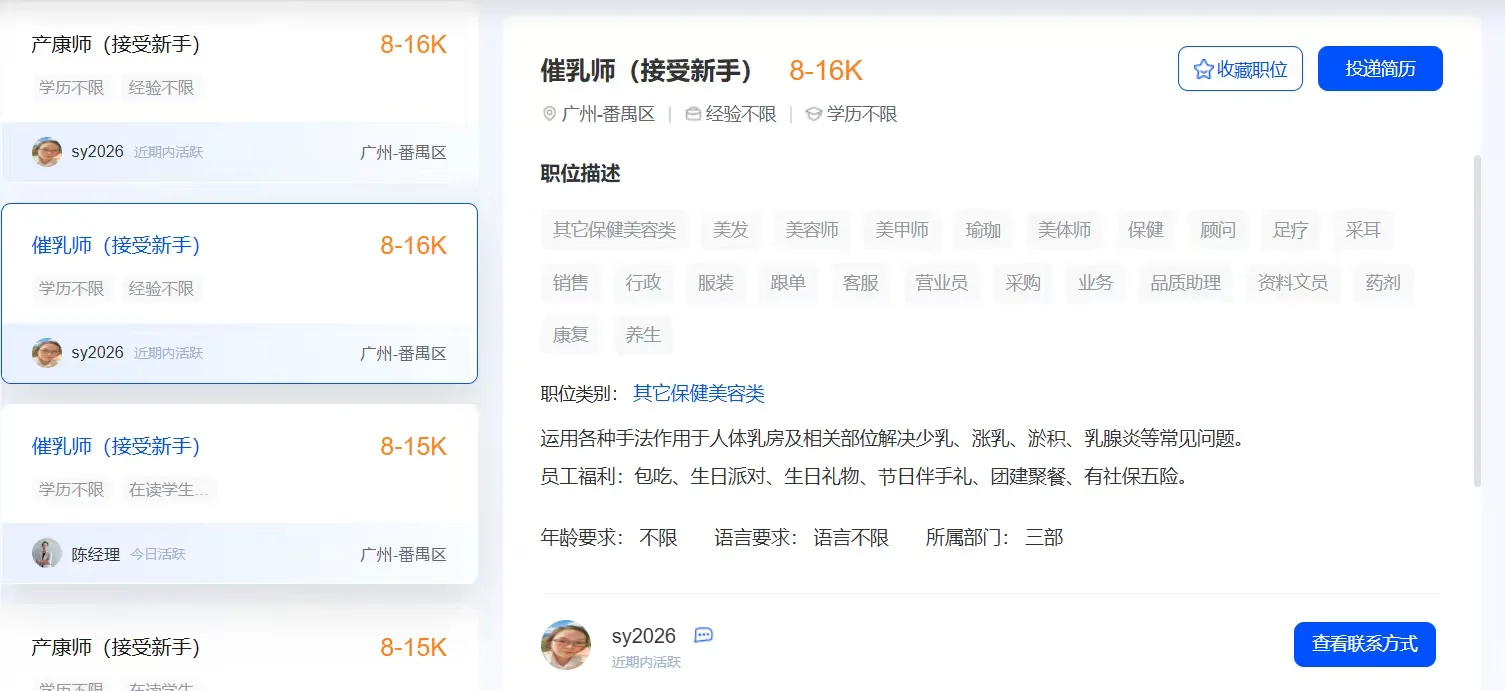Select the 采耳 tag
This screenshot has height=691, width=1505.
click(x=1363, y=230)
